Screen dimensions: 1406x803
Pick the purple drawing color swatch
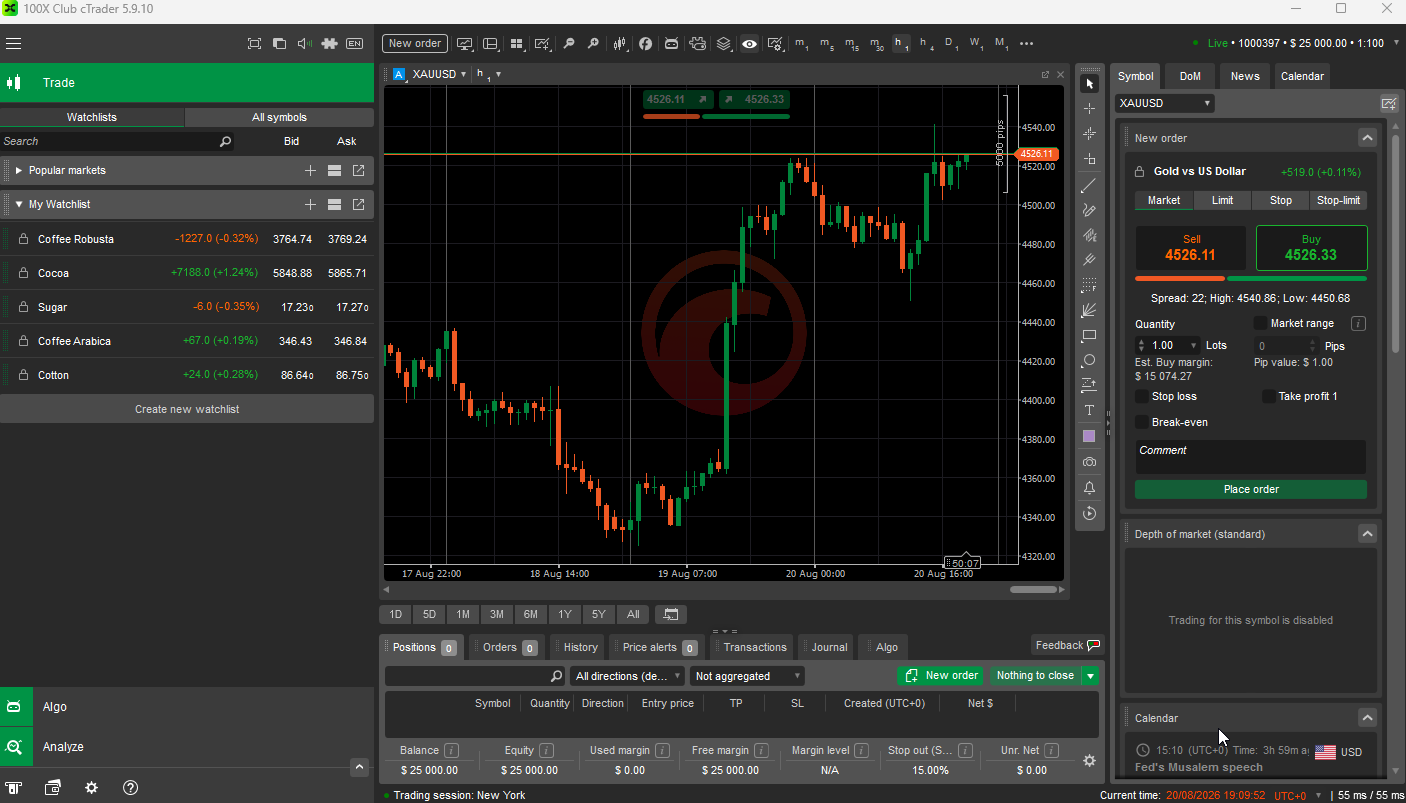(x=1090, y=437)
